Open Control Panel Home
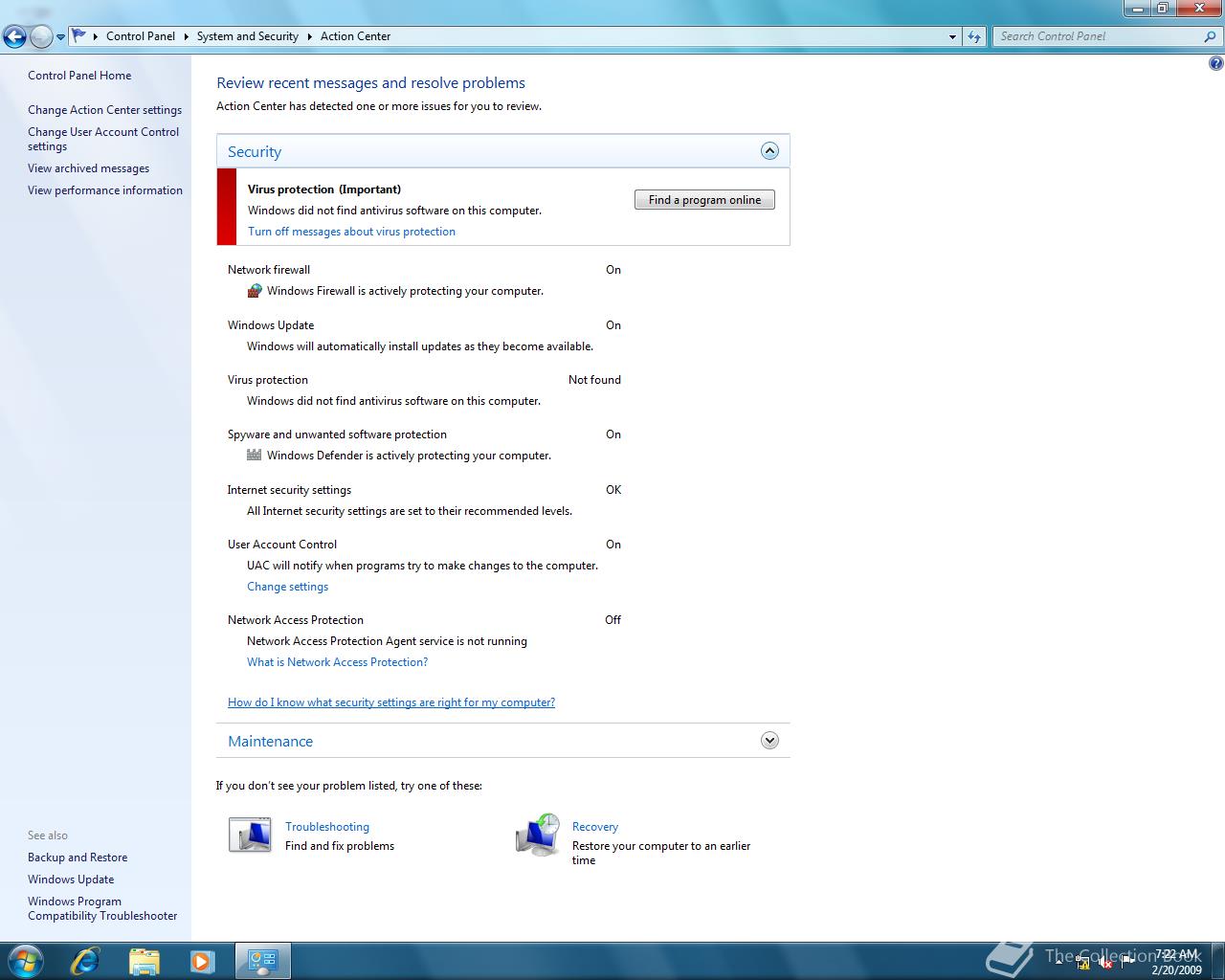The width and height of the screenshot is (1225, 980). [79, 76]
